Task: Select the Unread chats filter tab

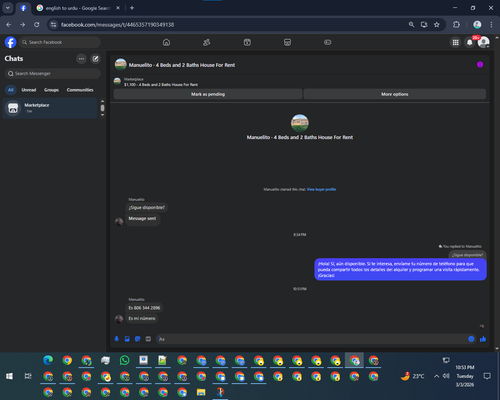Action: pyautogui.click(x=29, y=90)
